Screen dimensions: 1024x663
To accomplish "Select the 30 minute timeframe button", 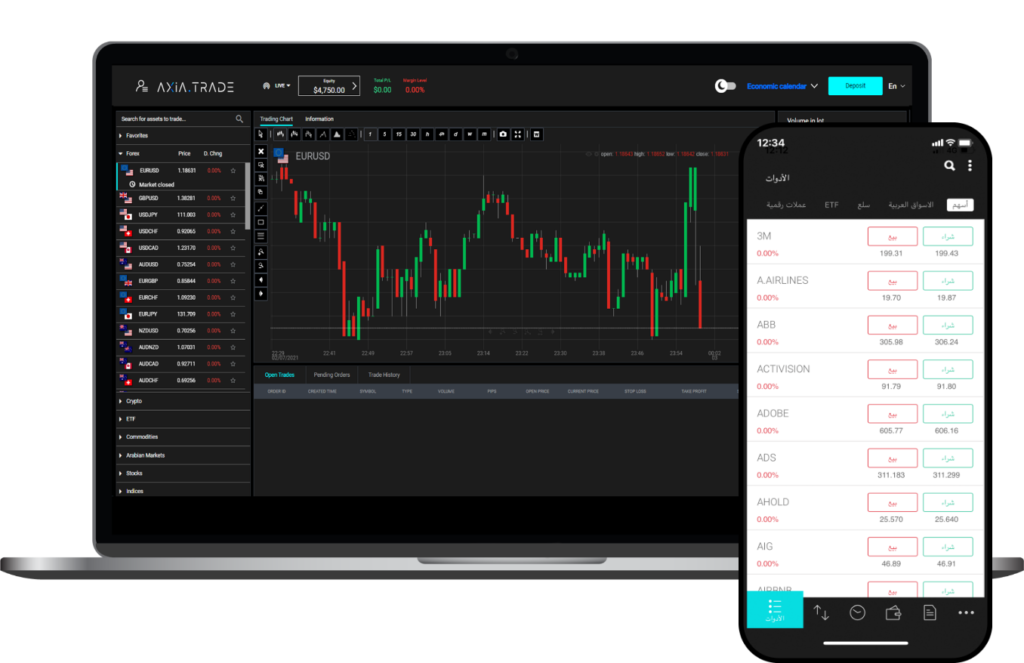I will coord(413,135).
